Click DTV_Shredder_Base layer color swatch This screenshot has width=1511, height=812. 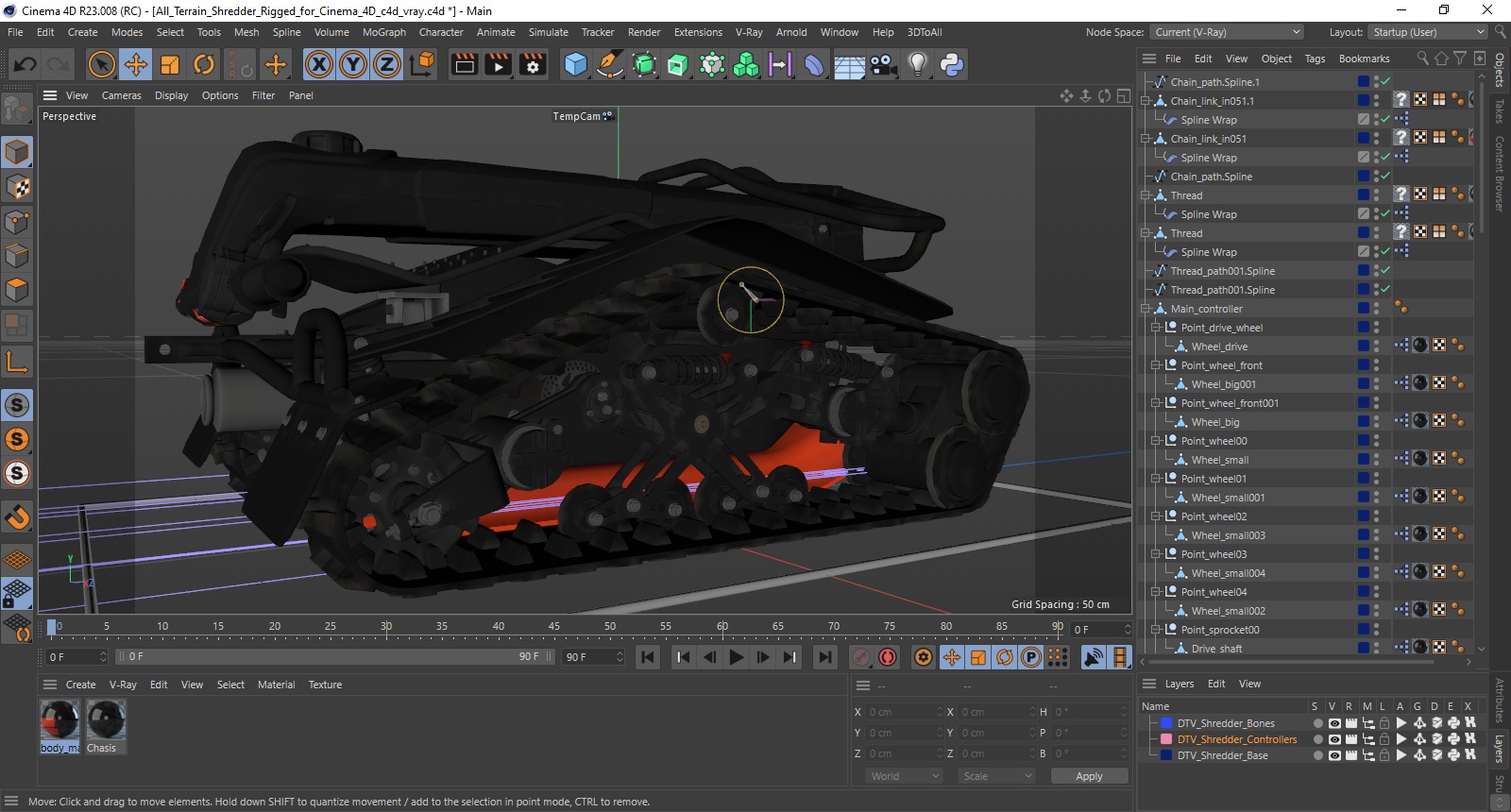[x=1166, y=755]
